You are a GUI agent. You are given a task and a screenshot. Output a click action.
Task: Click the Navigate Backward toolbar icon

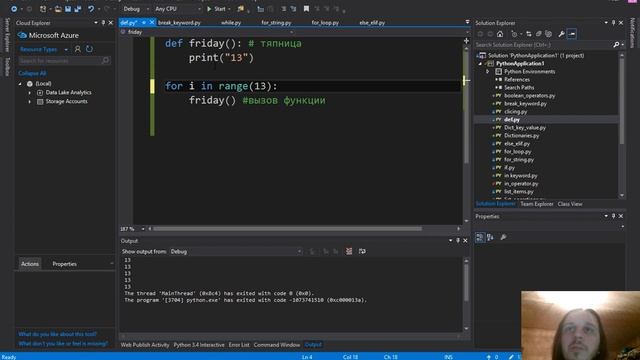point(14,9)
